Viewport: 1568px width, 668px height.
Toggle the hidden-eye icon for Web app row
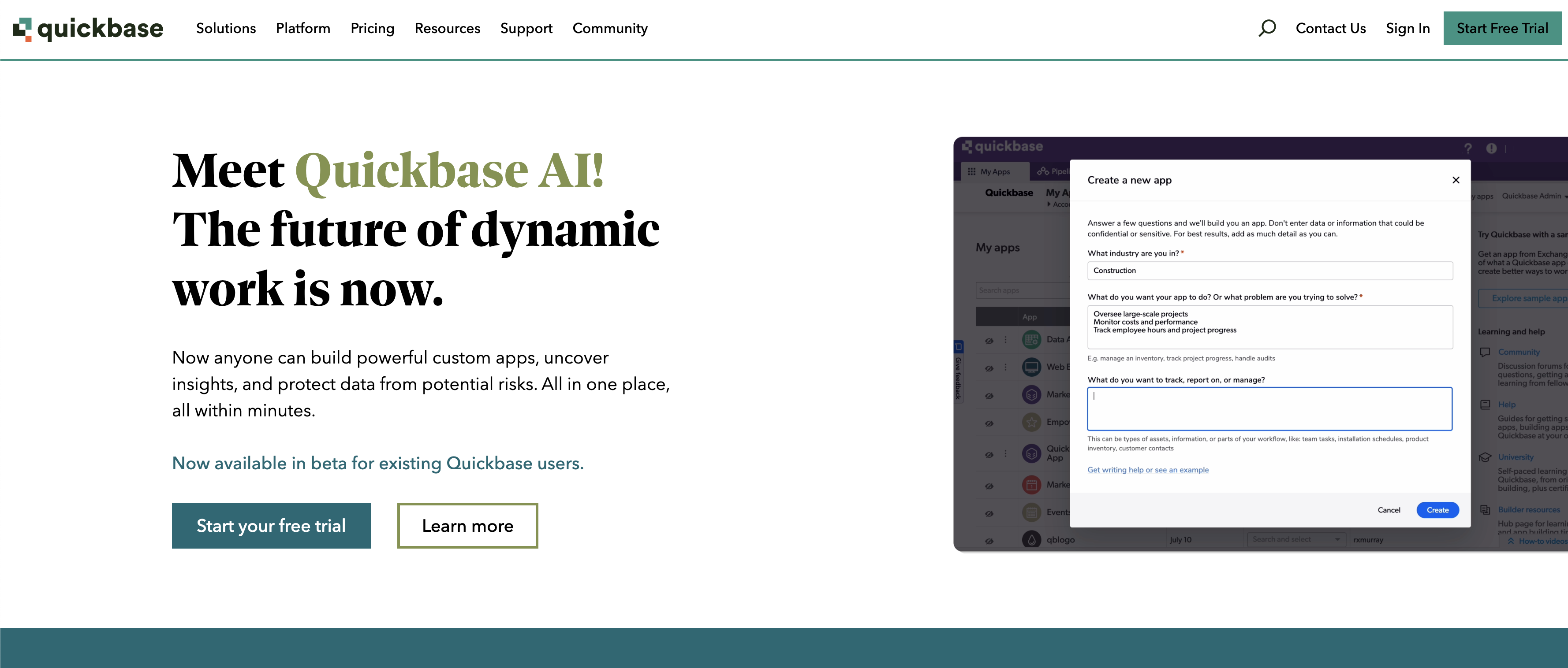(x=989, y=368)
